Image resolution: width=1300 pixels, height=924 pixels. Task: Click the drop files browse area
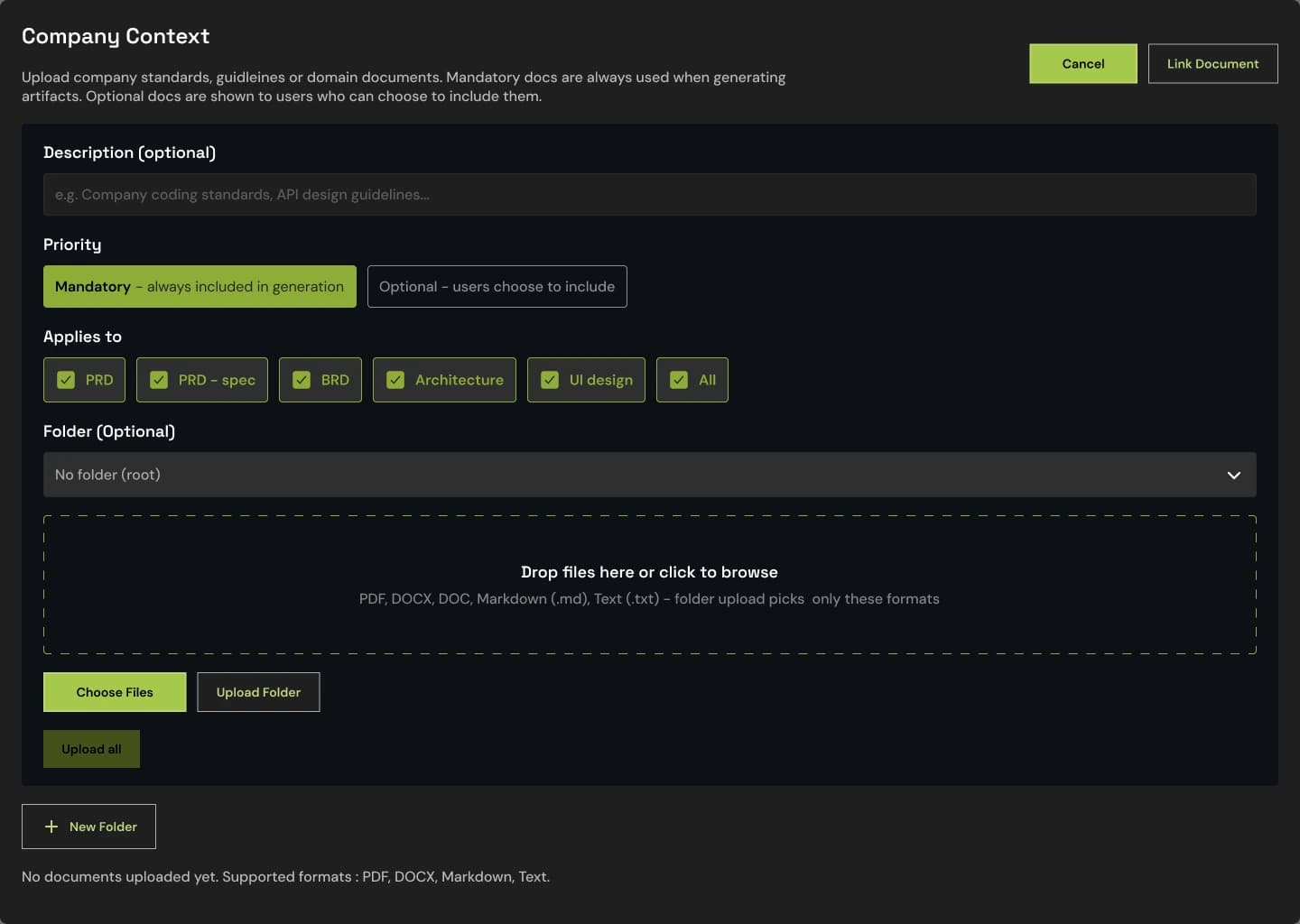click(x=650, y=585)
